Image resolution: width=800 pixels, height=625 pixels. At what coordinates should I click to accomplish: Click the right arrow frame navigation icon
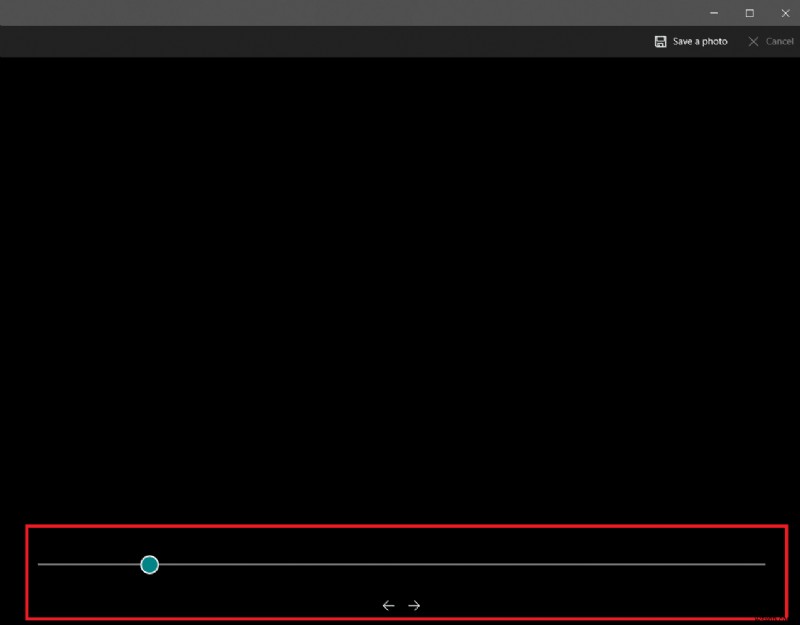[x=413, y=603]
